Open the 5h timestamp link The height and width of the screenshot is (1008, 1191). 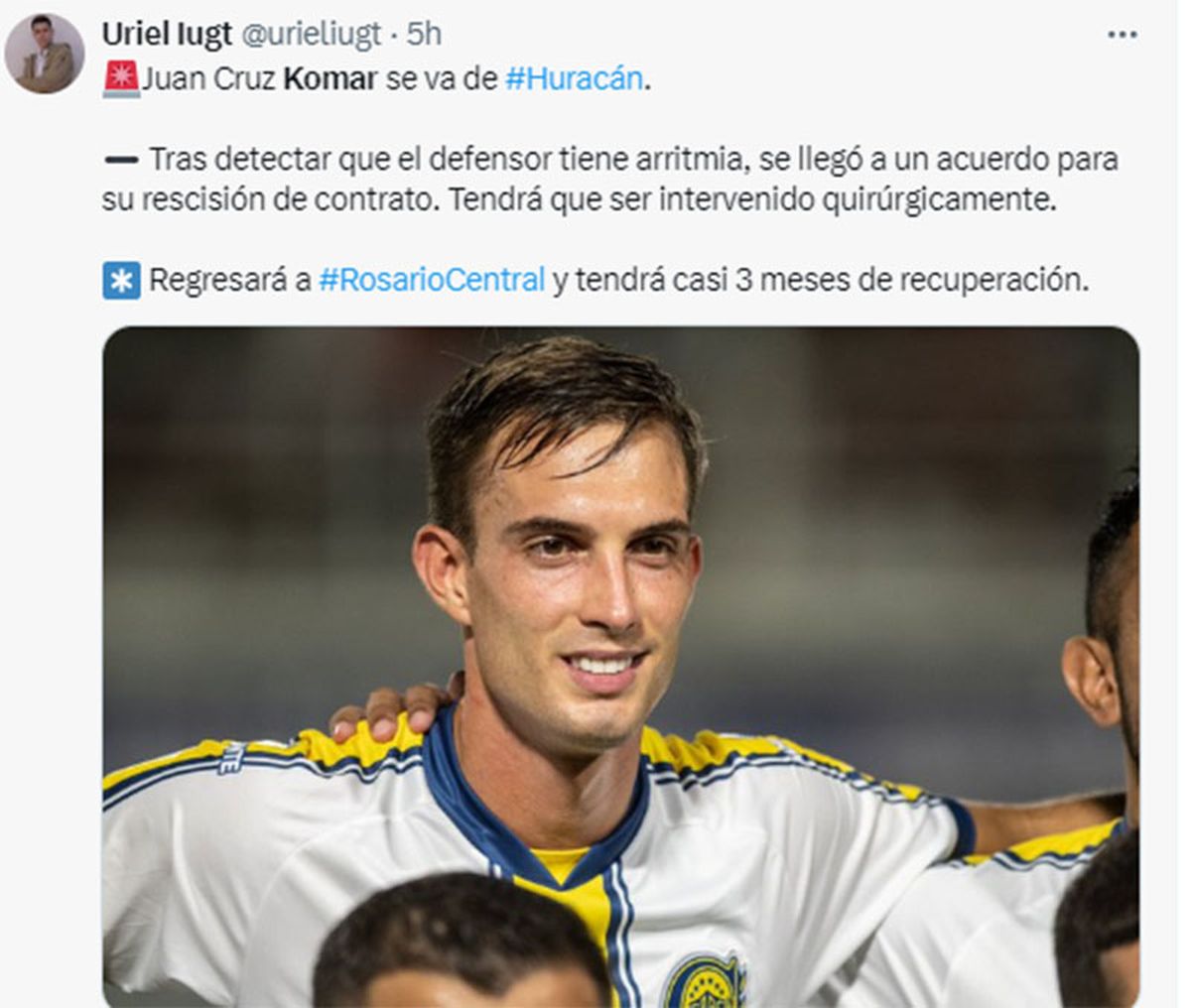[424, 34]
